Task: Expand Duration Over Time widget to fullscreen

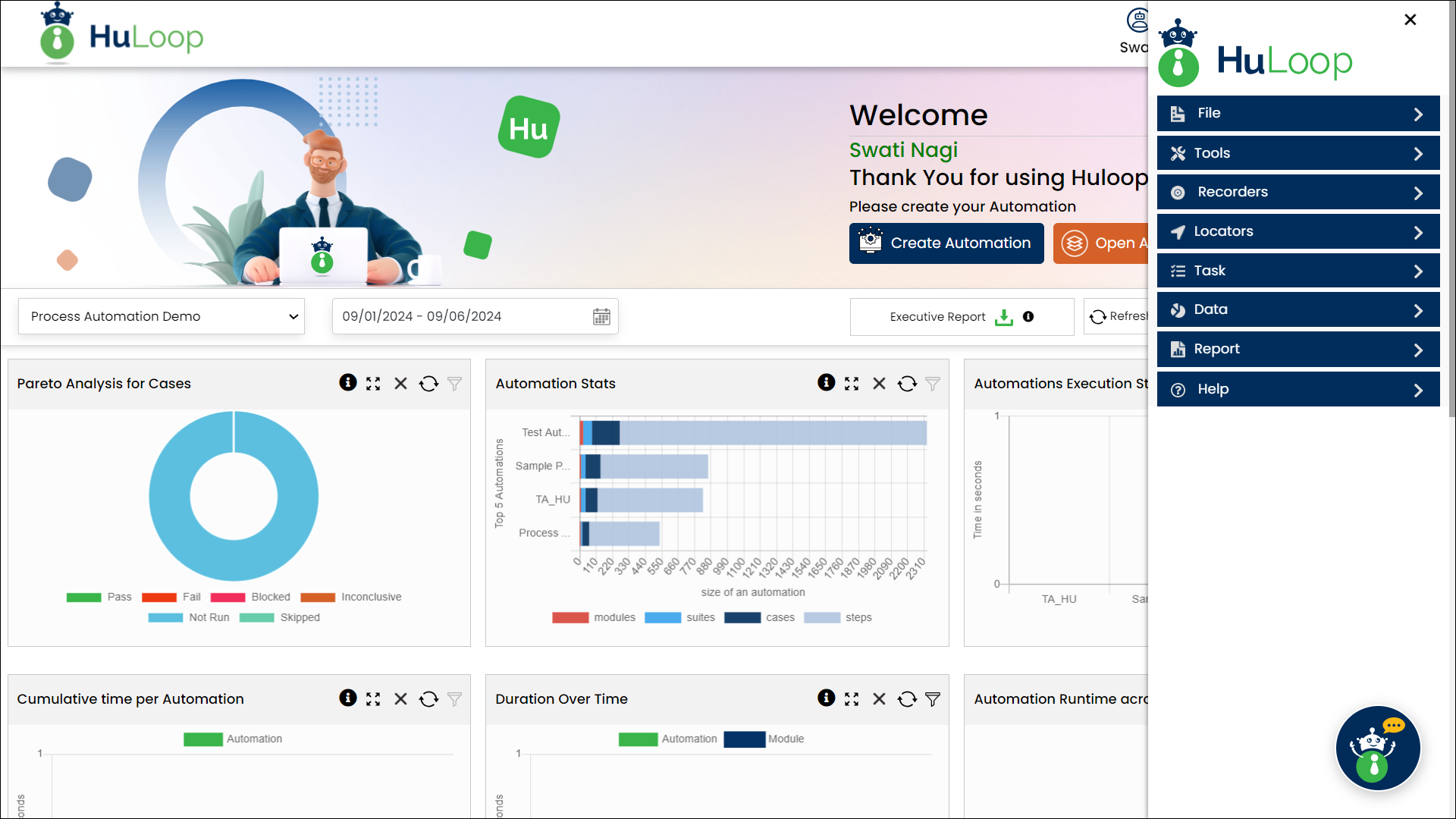Action: (x=852, y=699)
